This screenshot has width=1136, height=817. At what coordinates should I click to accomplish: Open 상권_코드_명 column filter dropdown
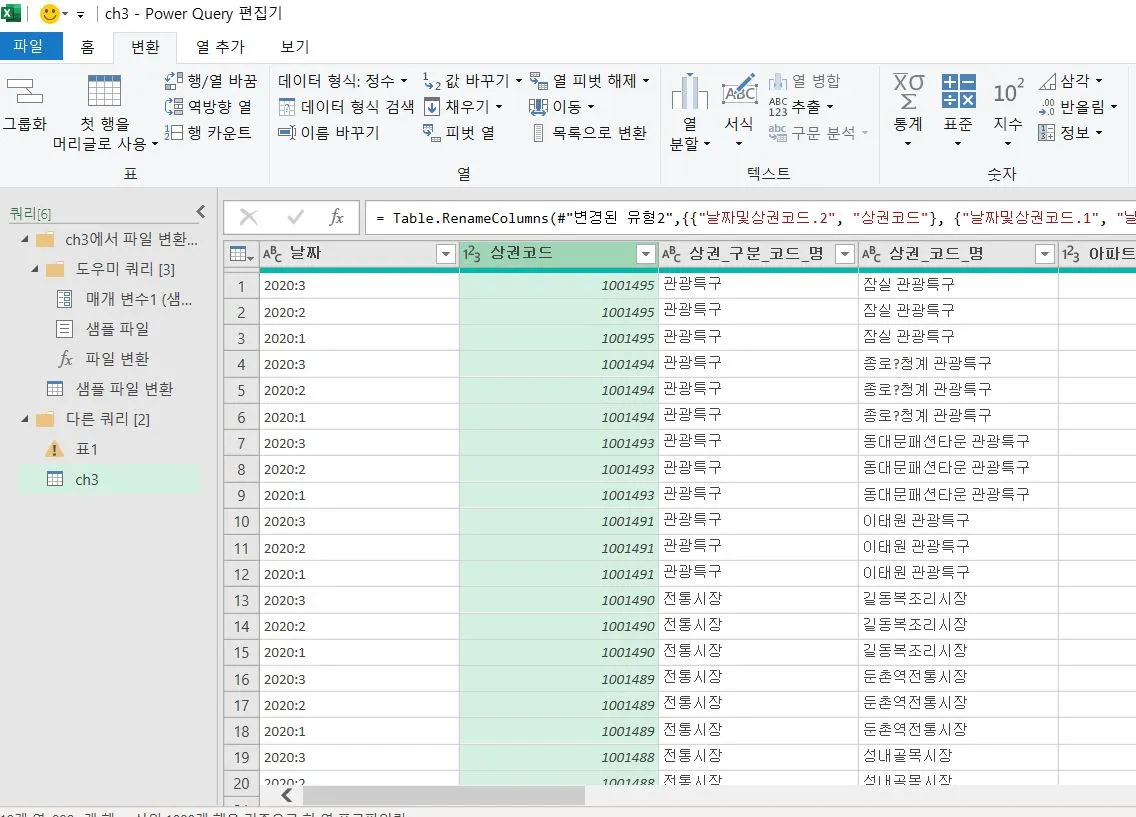click(1044, 254)
